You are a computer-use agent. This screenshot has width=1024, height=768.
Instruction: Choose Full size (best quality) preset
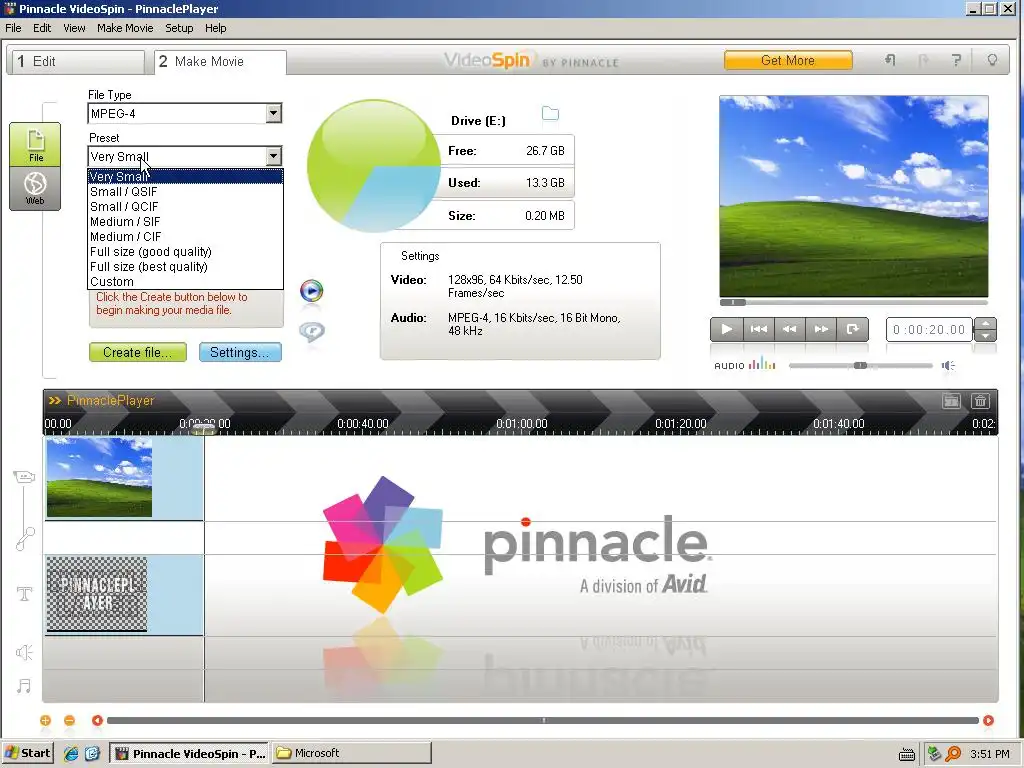(185, 266)
